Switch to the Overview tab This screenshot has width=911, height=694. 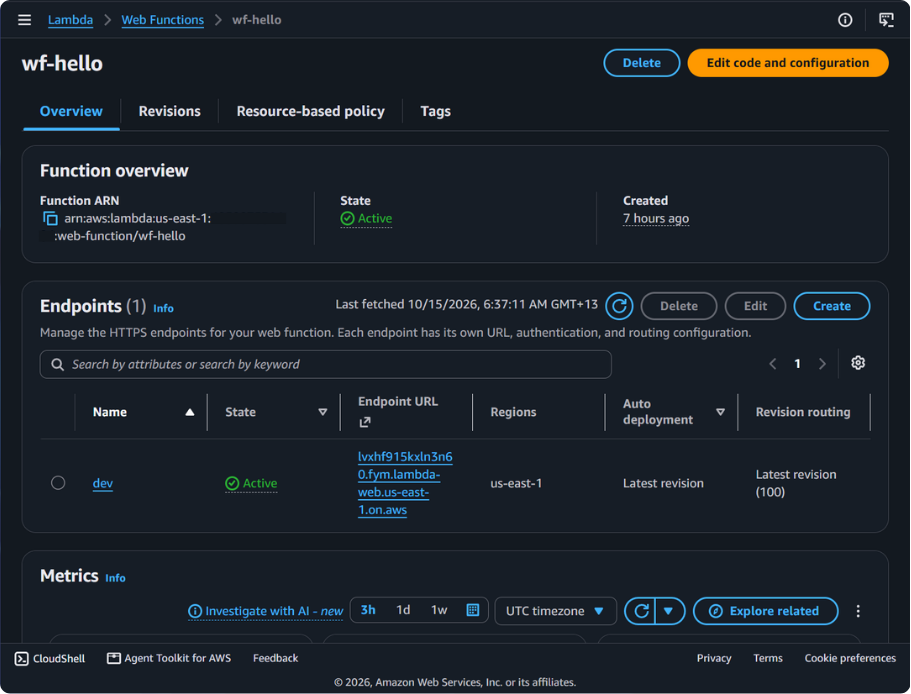click(71, 112)
